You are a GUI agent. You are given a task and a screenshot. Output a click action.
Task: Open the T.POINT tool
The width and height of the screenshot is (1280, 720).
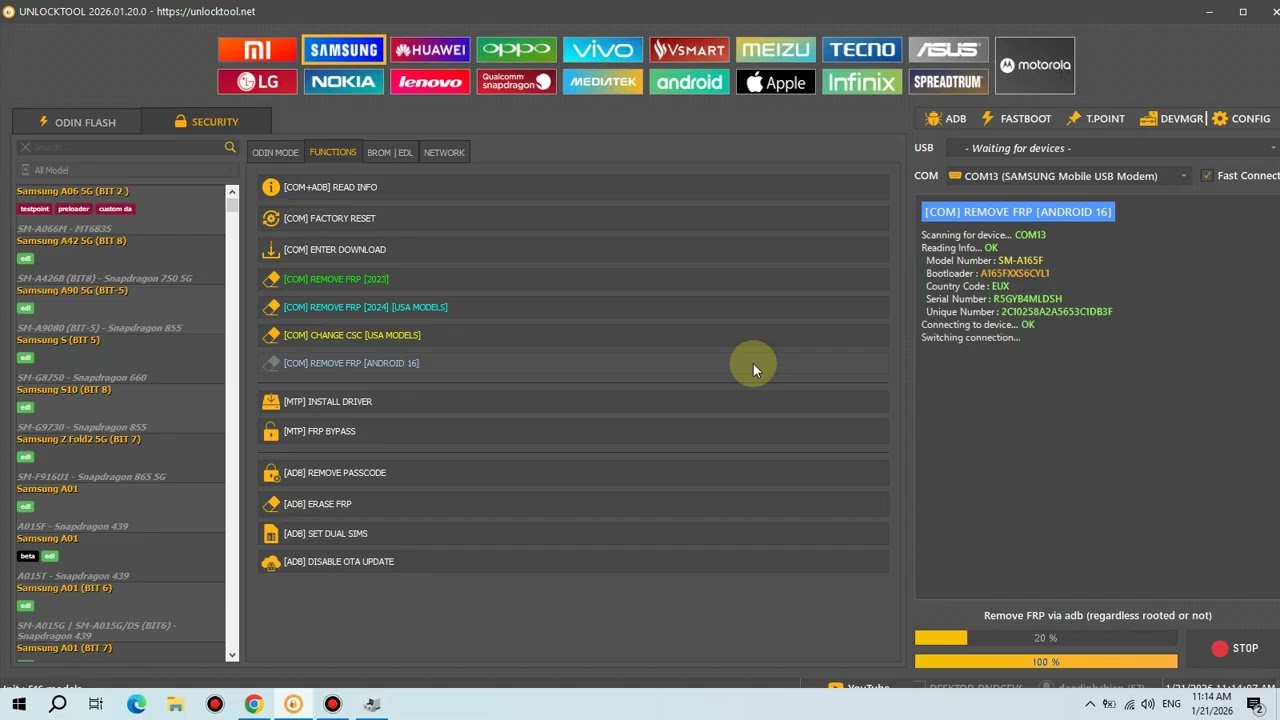[x=1095, y=119]
